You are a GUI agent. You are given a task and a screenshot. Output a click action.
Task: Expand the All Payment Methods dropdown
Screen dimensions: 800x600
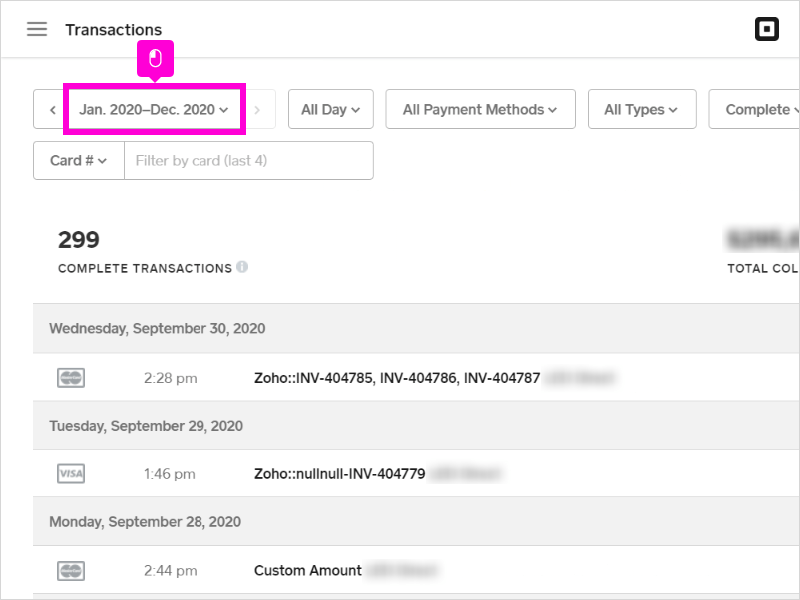coord(480,109)
